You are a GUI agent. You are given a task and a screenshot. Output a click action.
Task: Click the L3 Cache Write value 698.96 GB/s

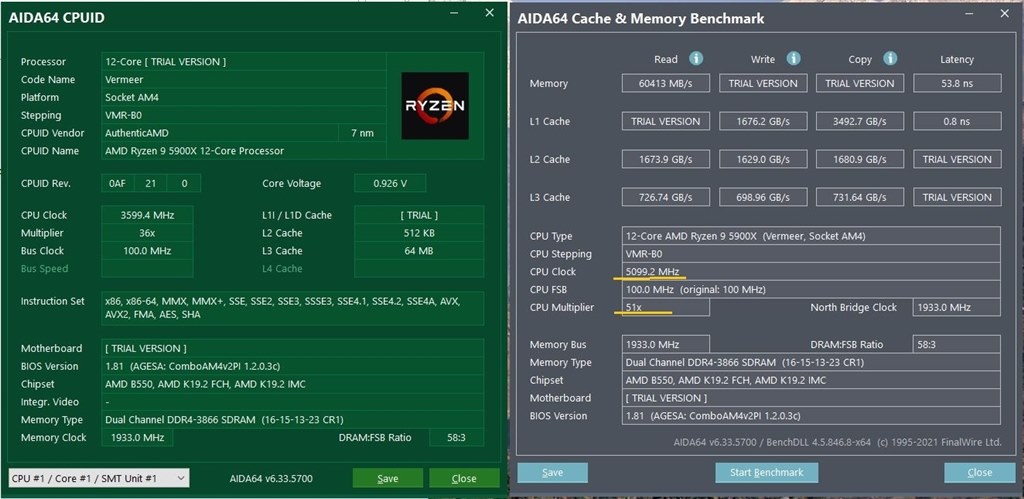(763, 197)
